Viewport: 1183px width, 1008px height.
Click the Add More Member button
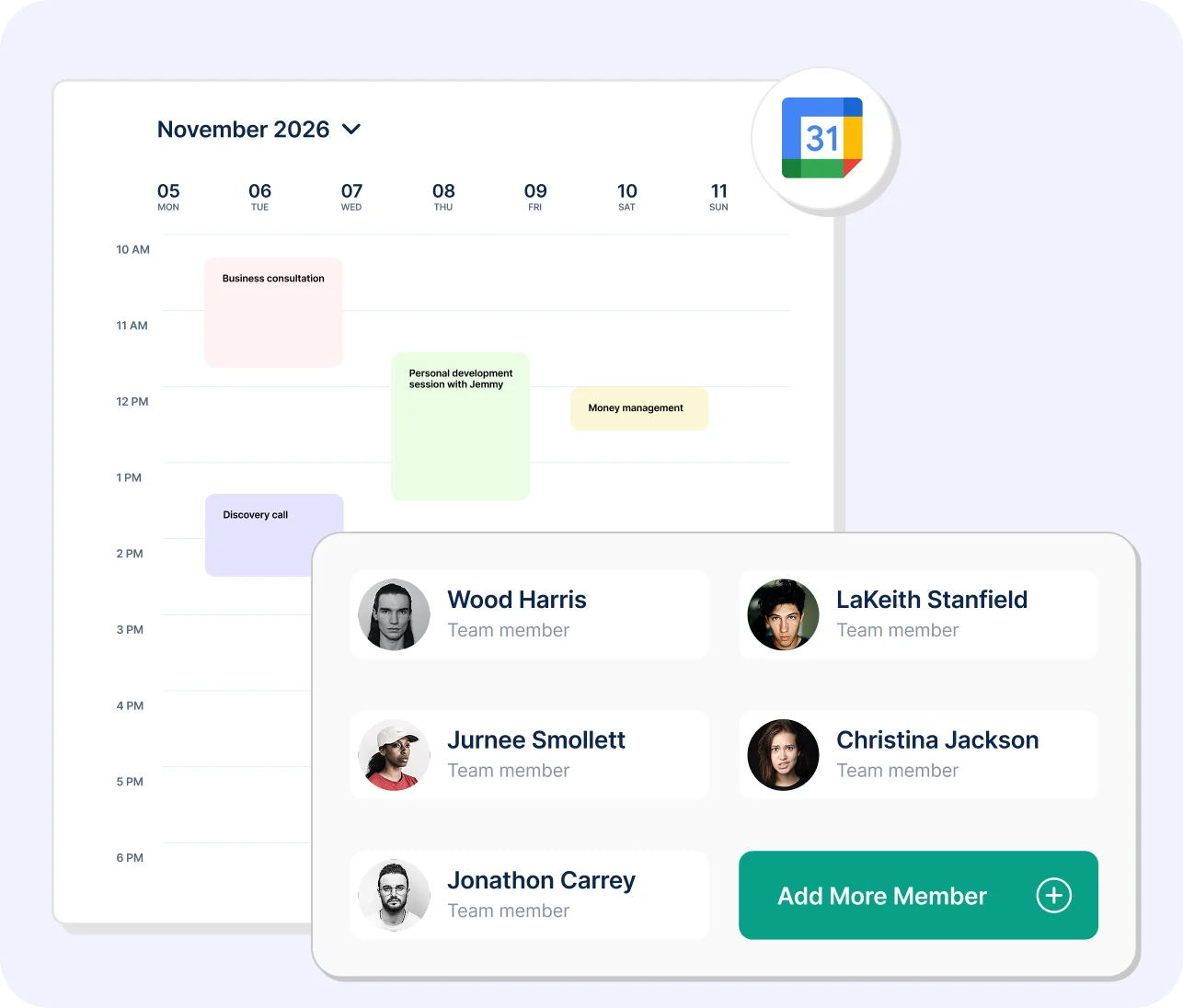pos(918,895)
